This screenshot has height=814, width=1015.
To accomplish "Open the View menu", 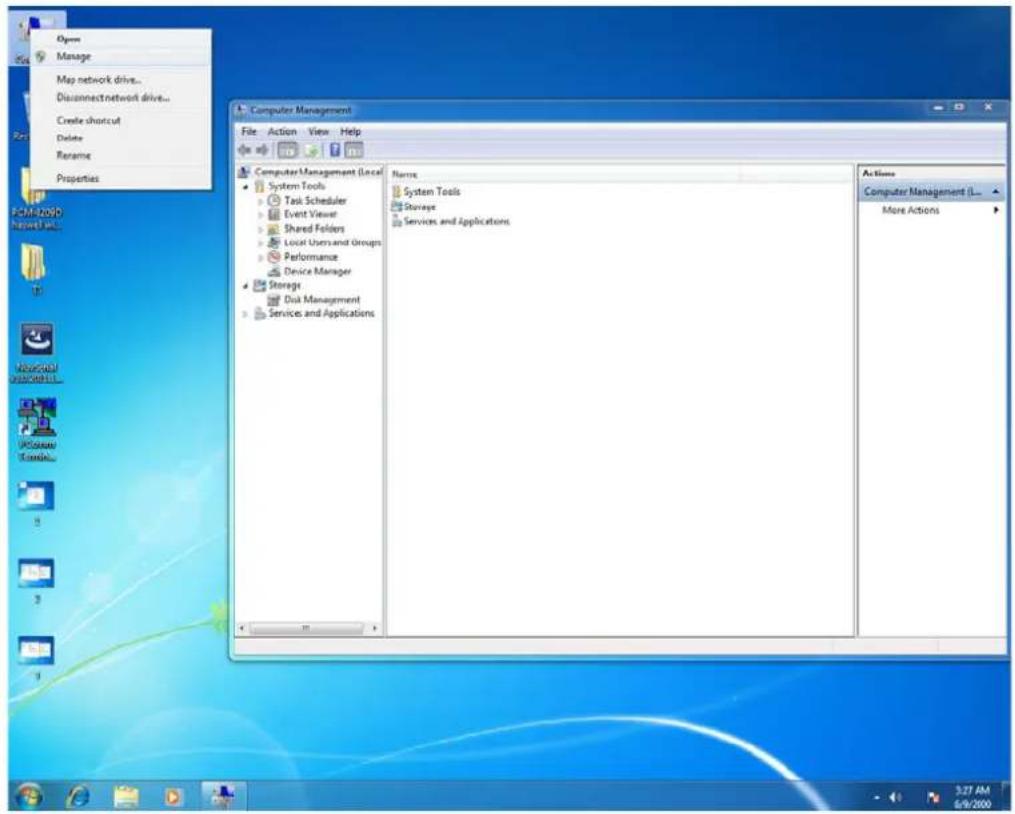I will [x=318, y=131].
